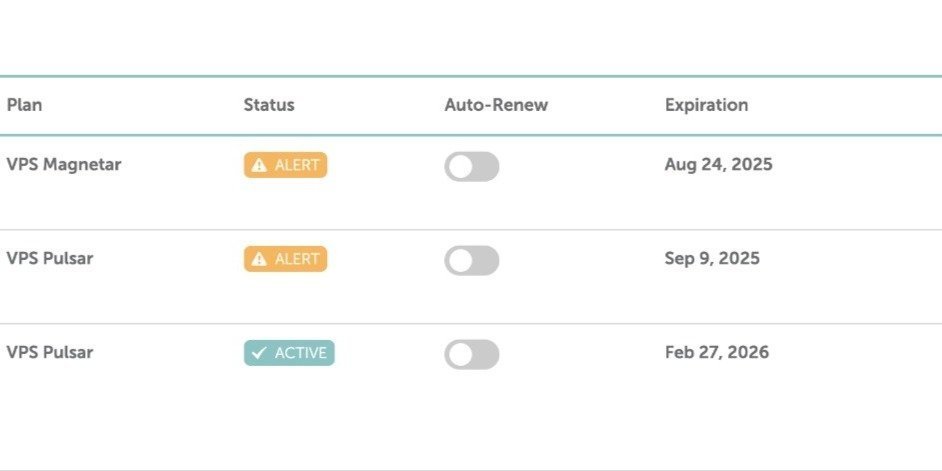Click the ACTIVE status badge label
Screen dimensions: 942x471
click(x=301, y=353)
